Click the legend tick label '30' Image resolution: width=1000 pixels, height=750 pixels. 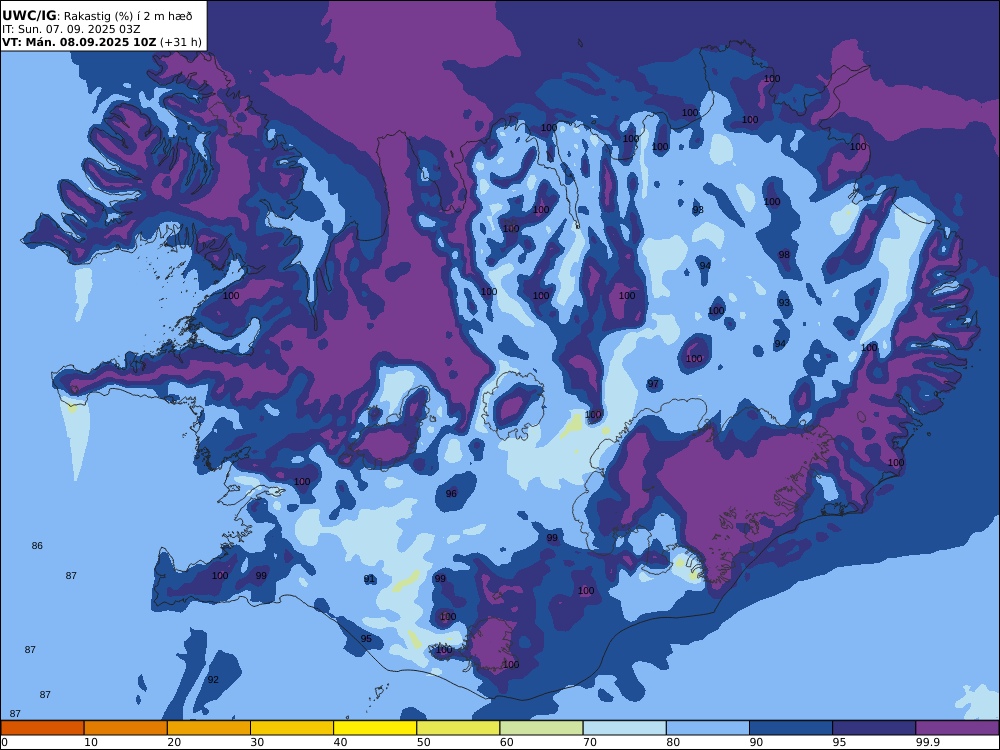pos(257,742)
